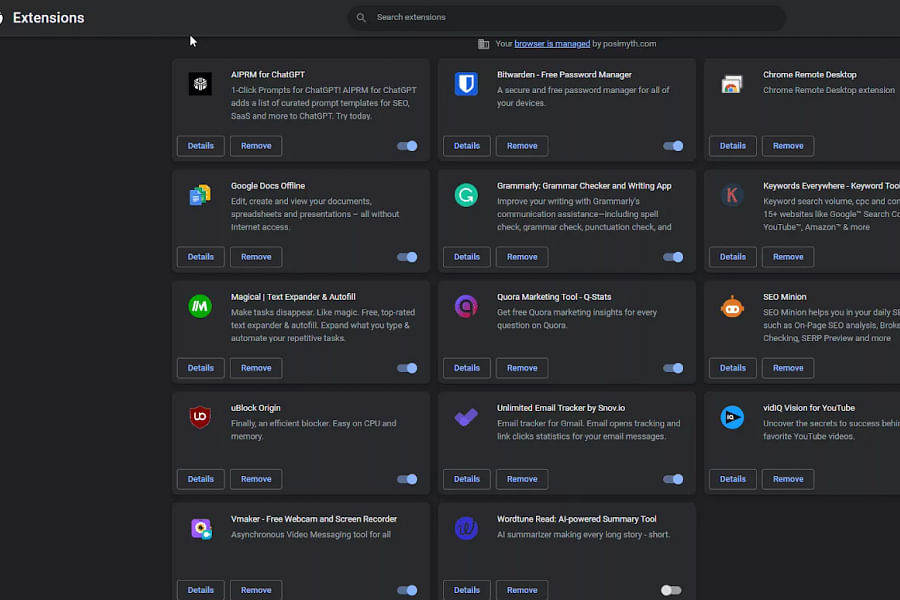
Task: Click the uBlock Origin shield icon
Action: click(x=200, y=417)
